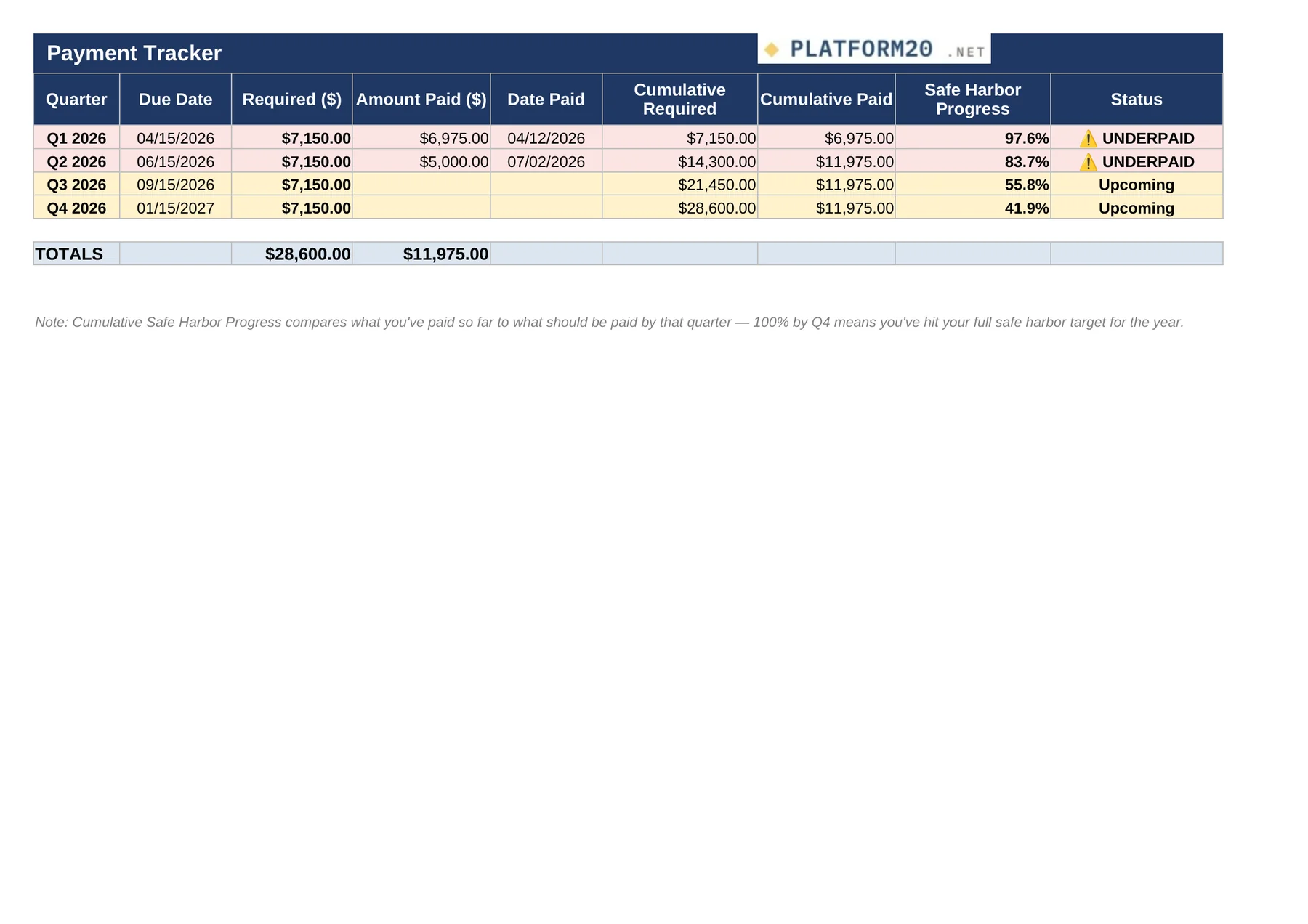Open the PLATFORM20 .NET logo link
The image size is (1308, 924).
pos(874,49)
